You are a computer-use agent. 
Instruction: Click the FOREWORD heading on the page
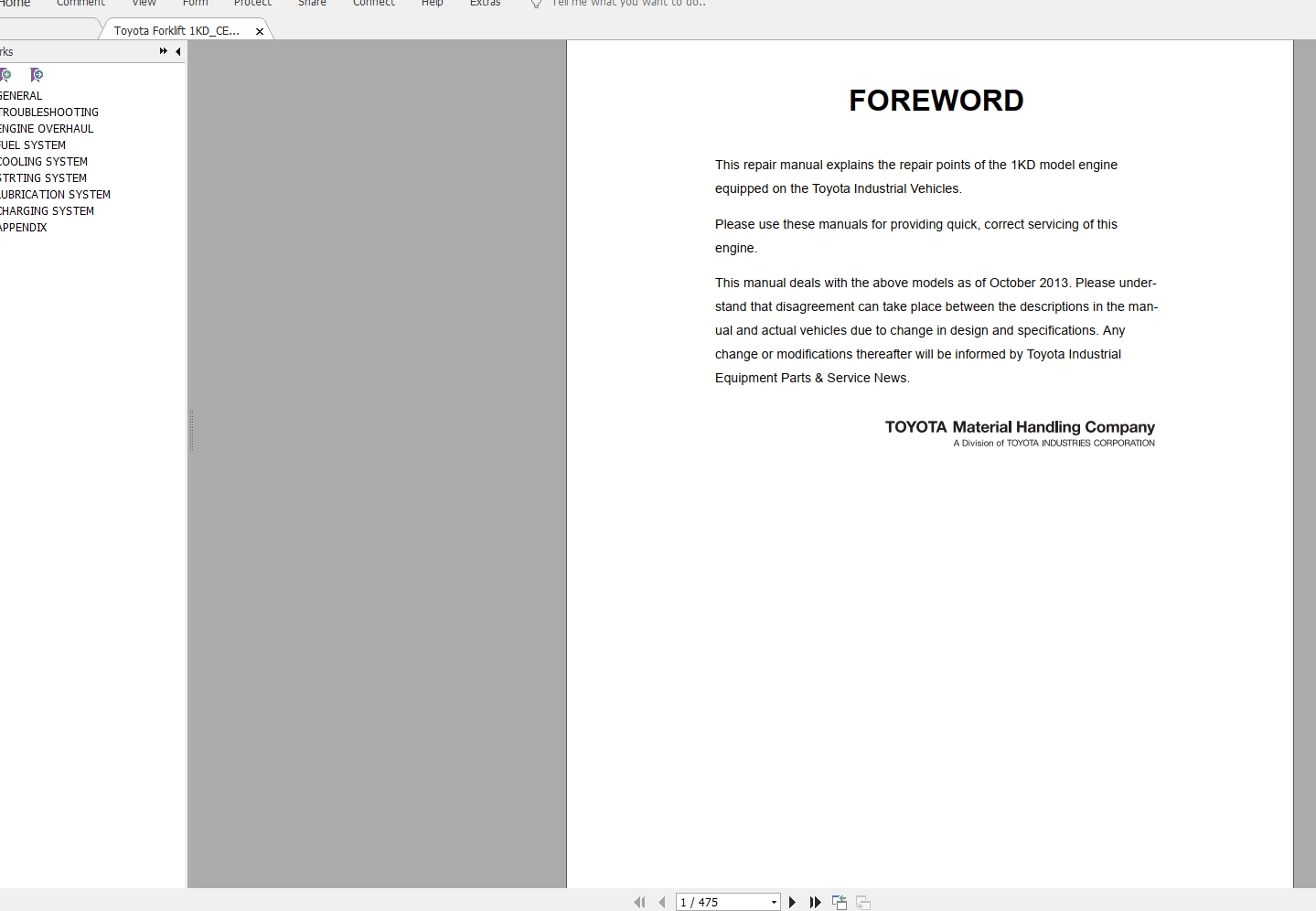point(936,101)
